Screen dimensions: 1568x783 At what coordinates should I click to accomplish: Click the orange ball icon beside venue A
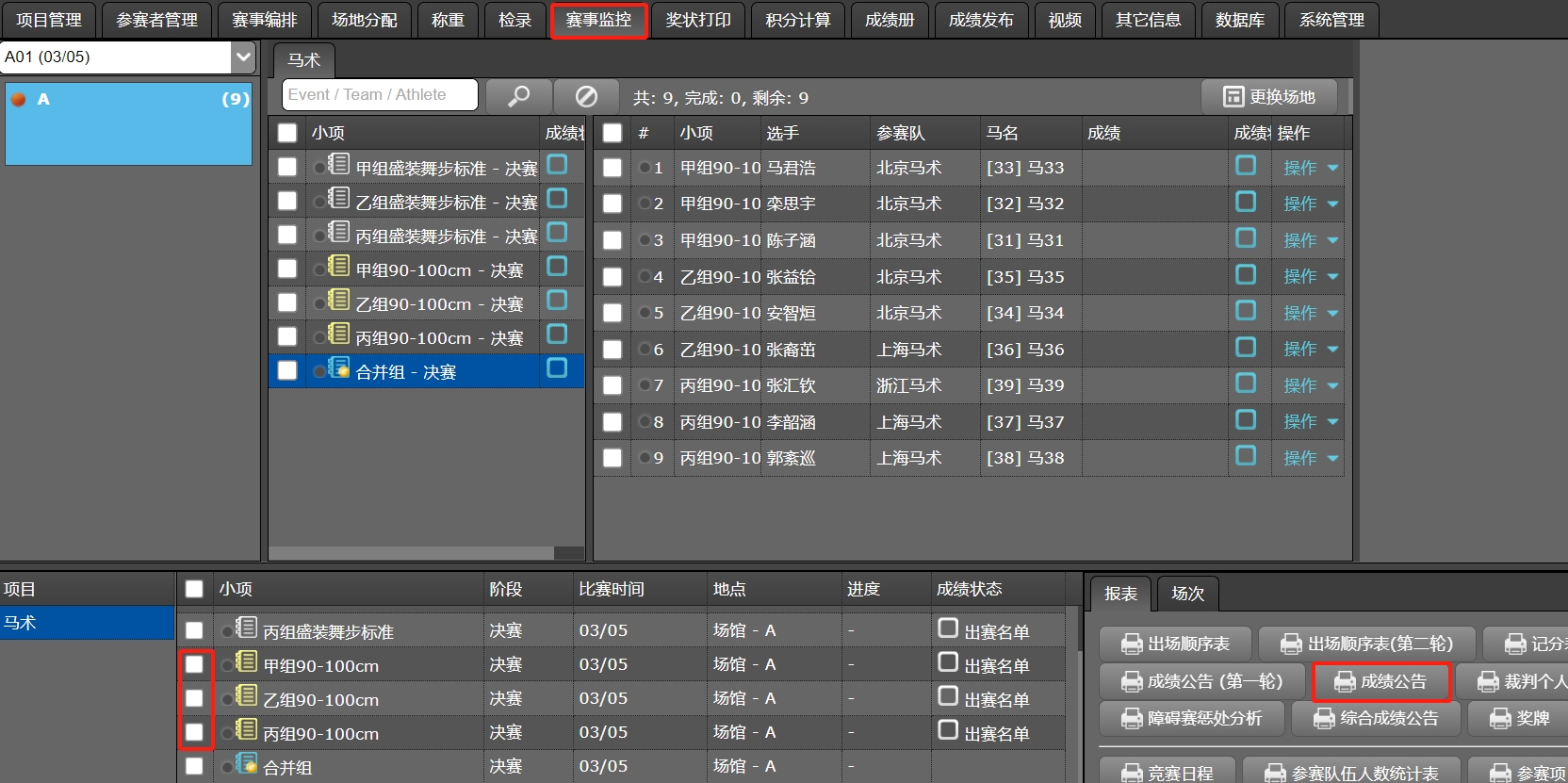point(18,99)
